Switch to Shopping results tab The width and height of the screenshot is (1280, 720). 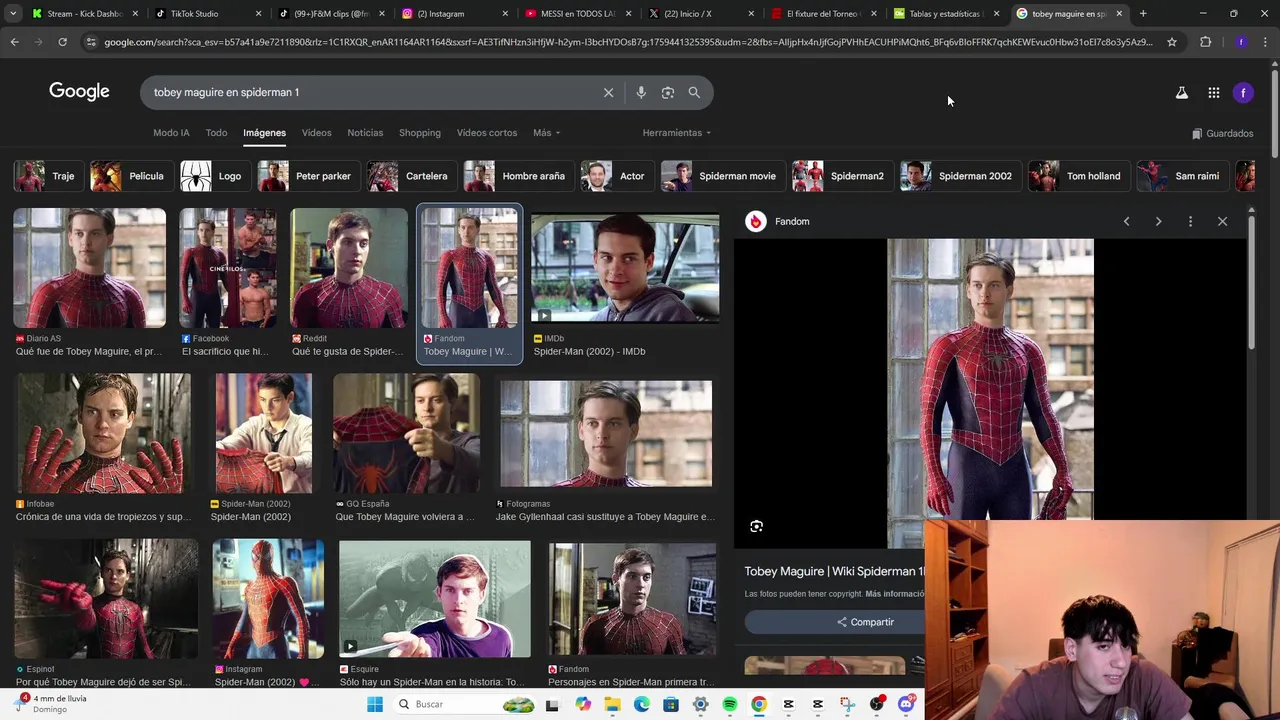[x=420, y=133]
